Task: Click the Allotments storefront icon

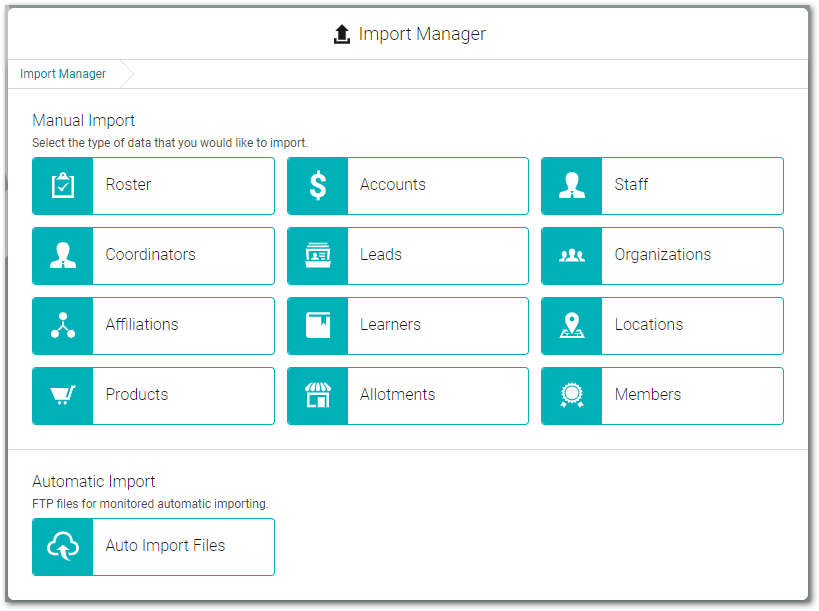Action: (x=318, y=395)
